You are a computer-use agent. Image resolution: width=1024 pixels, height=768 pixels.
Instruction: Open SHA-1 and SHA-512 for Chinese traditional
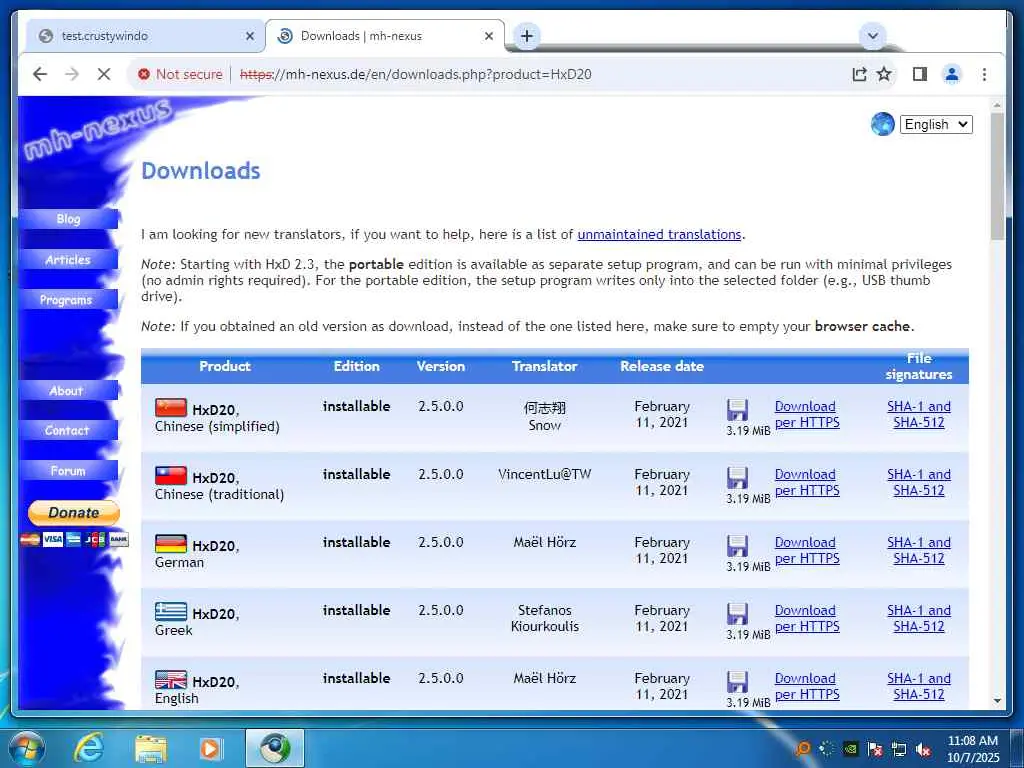tap(919, 483)
